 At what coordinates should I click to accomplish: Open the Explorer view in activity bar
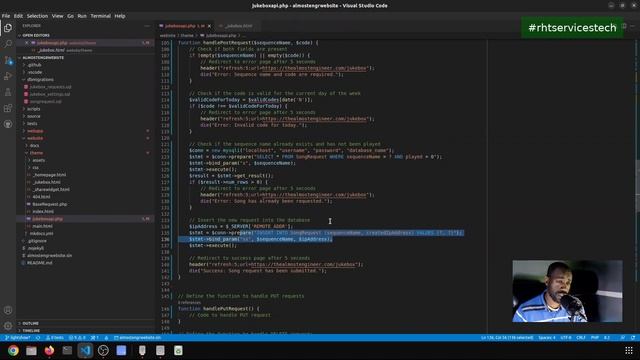[x=8, y=28]
